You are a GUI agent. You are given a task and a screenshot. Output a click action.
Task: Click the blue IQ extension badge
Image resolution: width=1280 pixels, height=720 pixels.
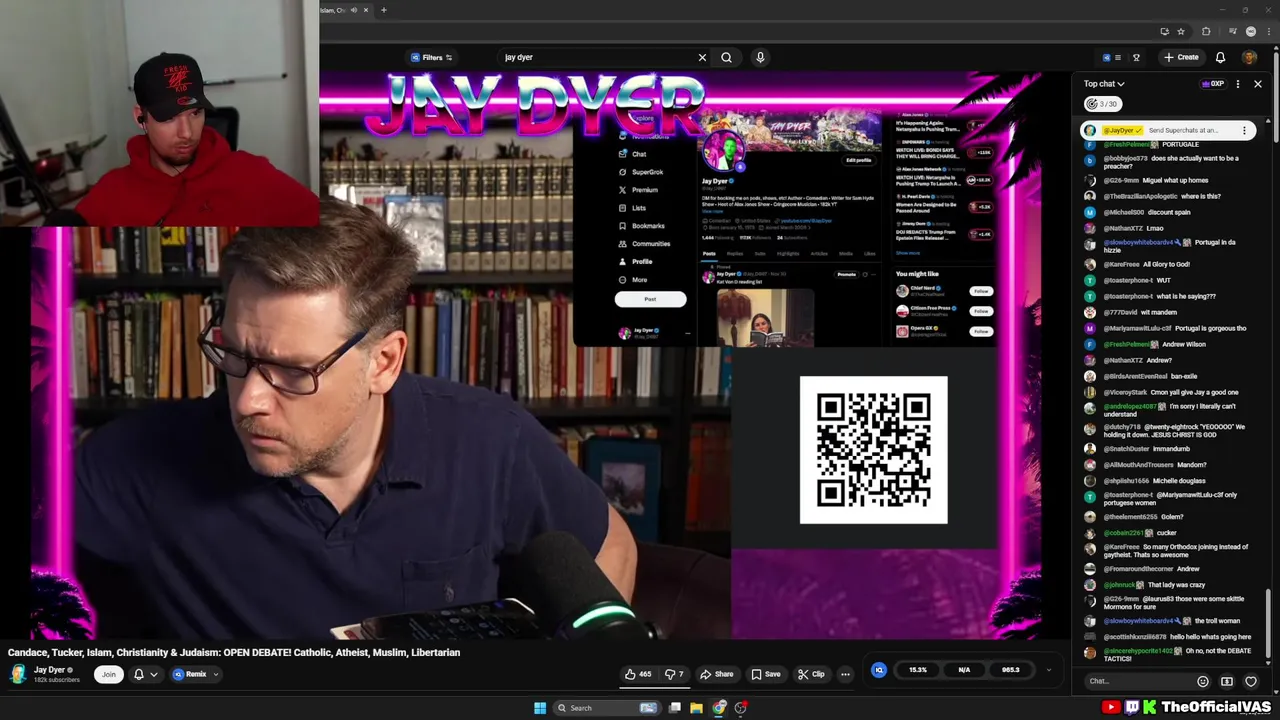tap(879, 670)
